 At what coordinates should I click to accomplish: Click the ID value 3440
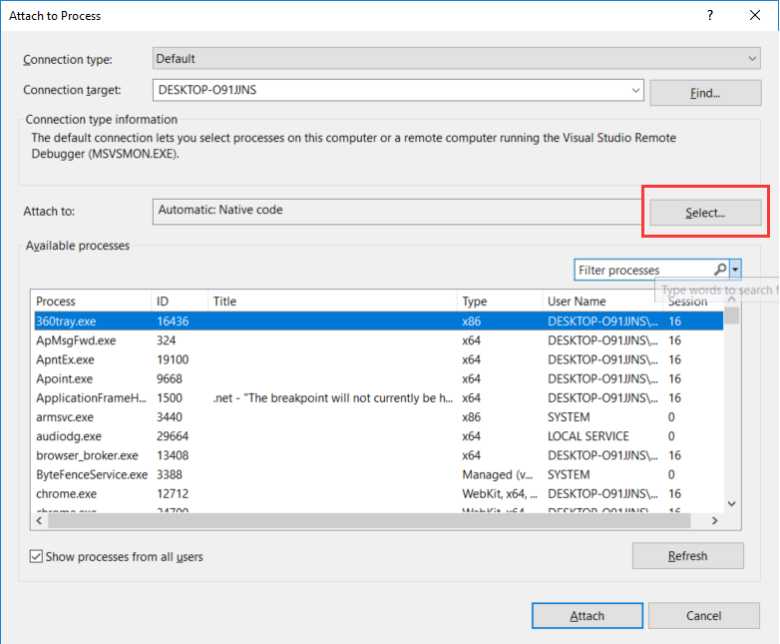(x=170, y=417)
